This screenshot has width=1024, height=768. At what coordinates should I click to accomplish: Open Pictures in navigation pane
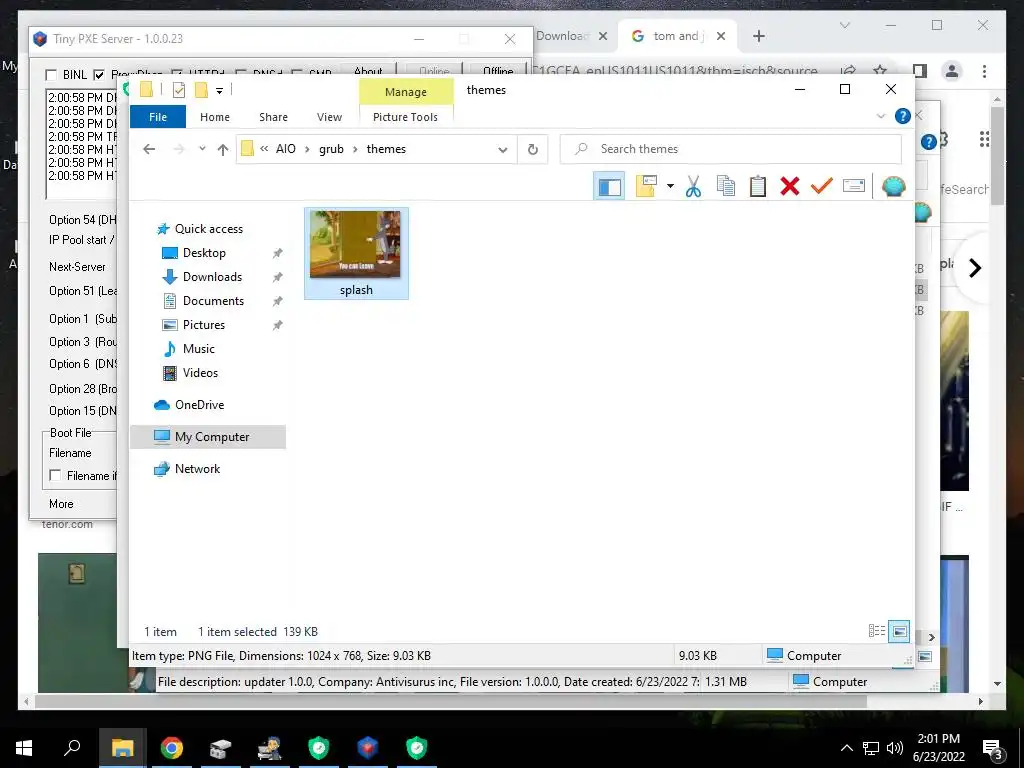click(204, 325)
